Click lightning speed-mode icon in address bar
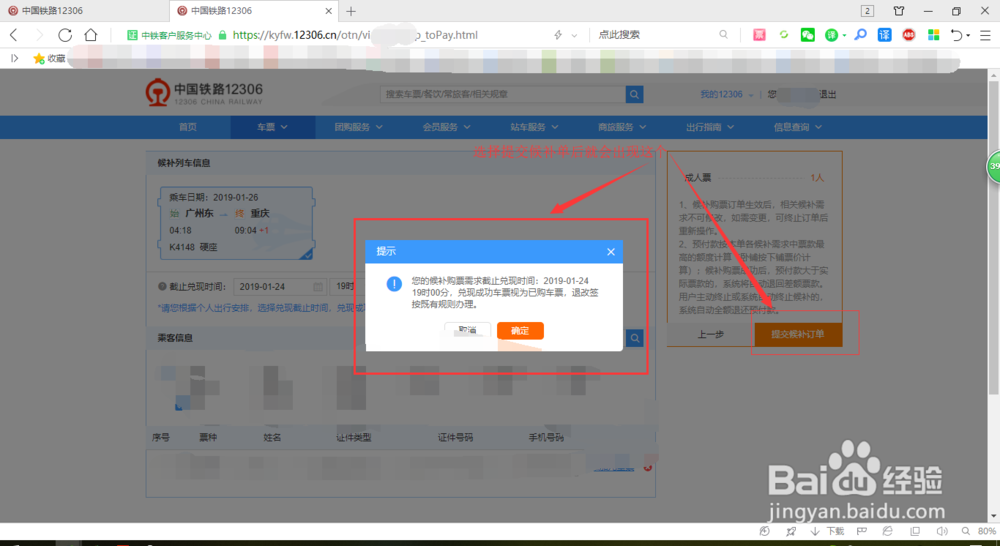 [558, 35]
